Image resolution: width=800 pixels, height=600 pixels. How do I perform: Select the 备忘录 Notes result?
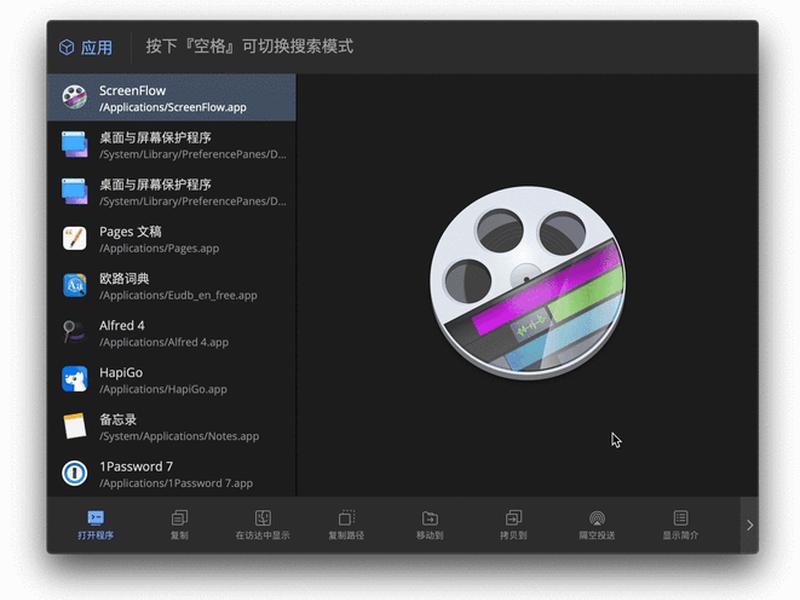[171, 427]
